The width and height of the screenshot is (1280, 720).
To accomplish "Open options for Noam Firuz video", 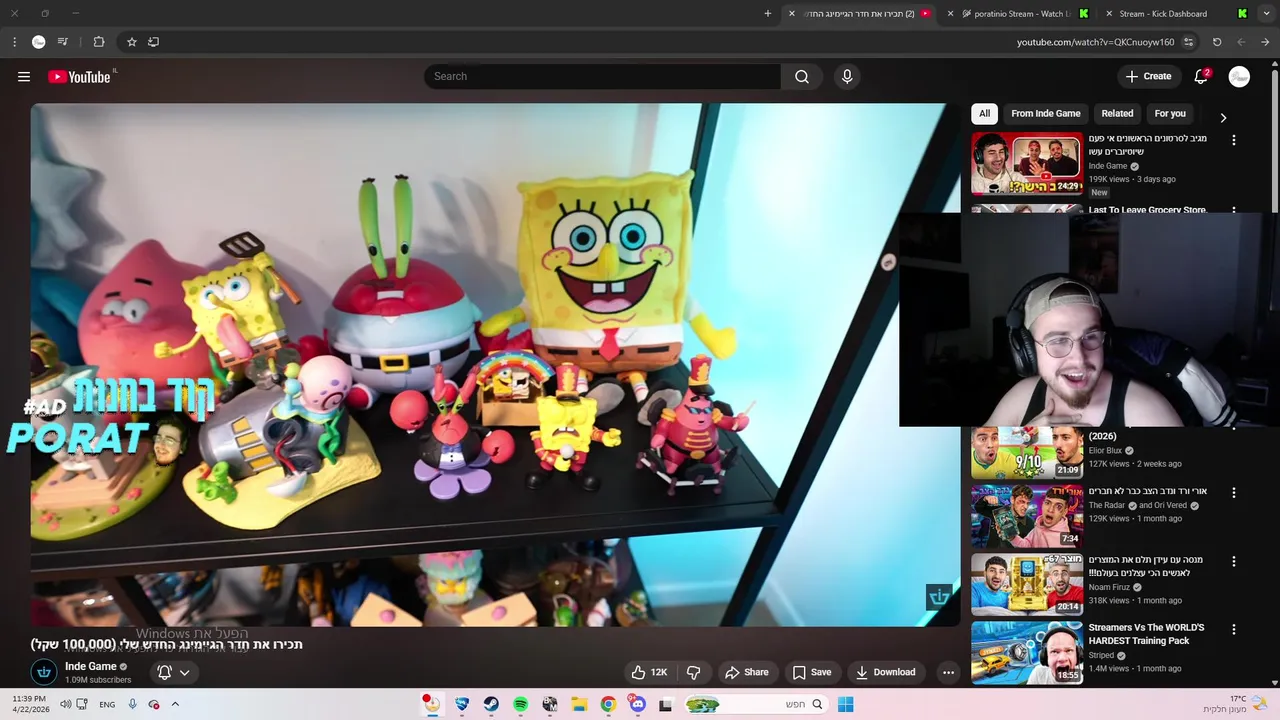I will [1234, 562].
